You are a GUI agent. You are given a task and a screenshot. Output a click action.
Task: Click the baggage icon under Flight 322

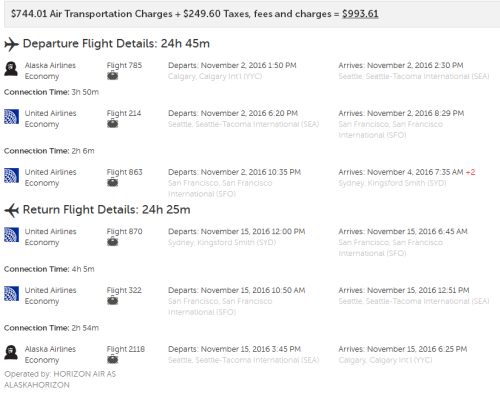pos(112,301)
